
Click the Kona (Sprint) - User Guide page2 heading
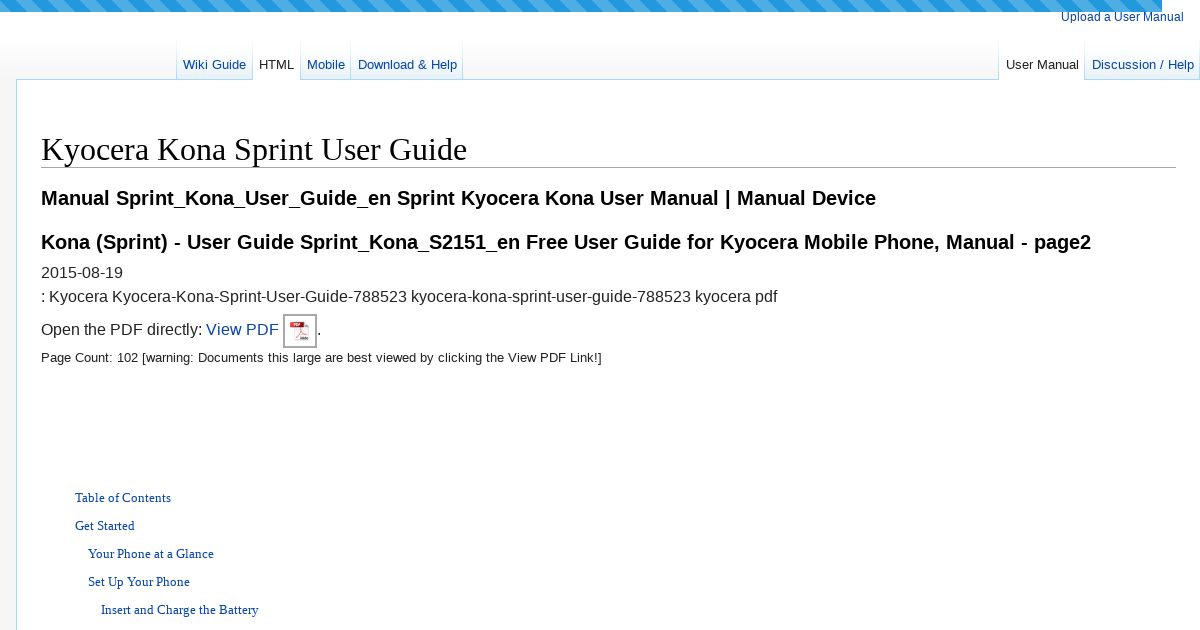coord(566,242)
